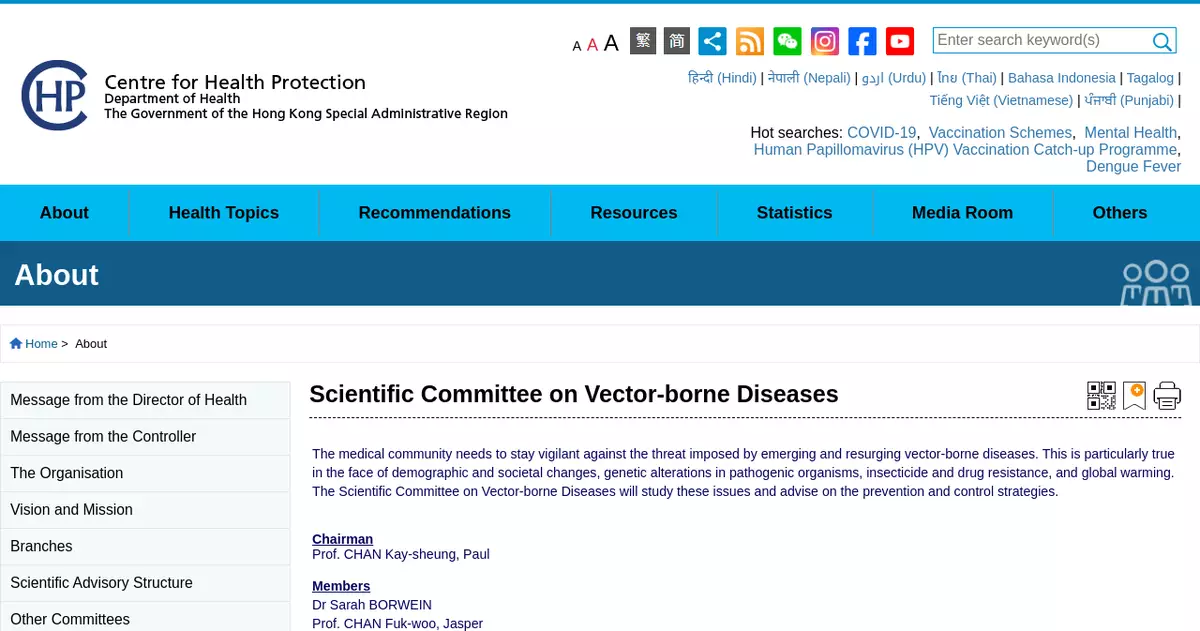
Task: Click the bookmark icon with orange plus
Action: tap(1134, 396)
